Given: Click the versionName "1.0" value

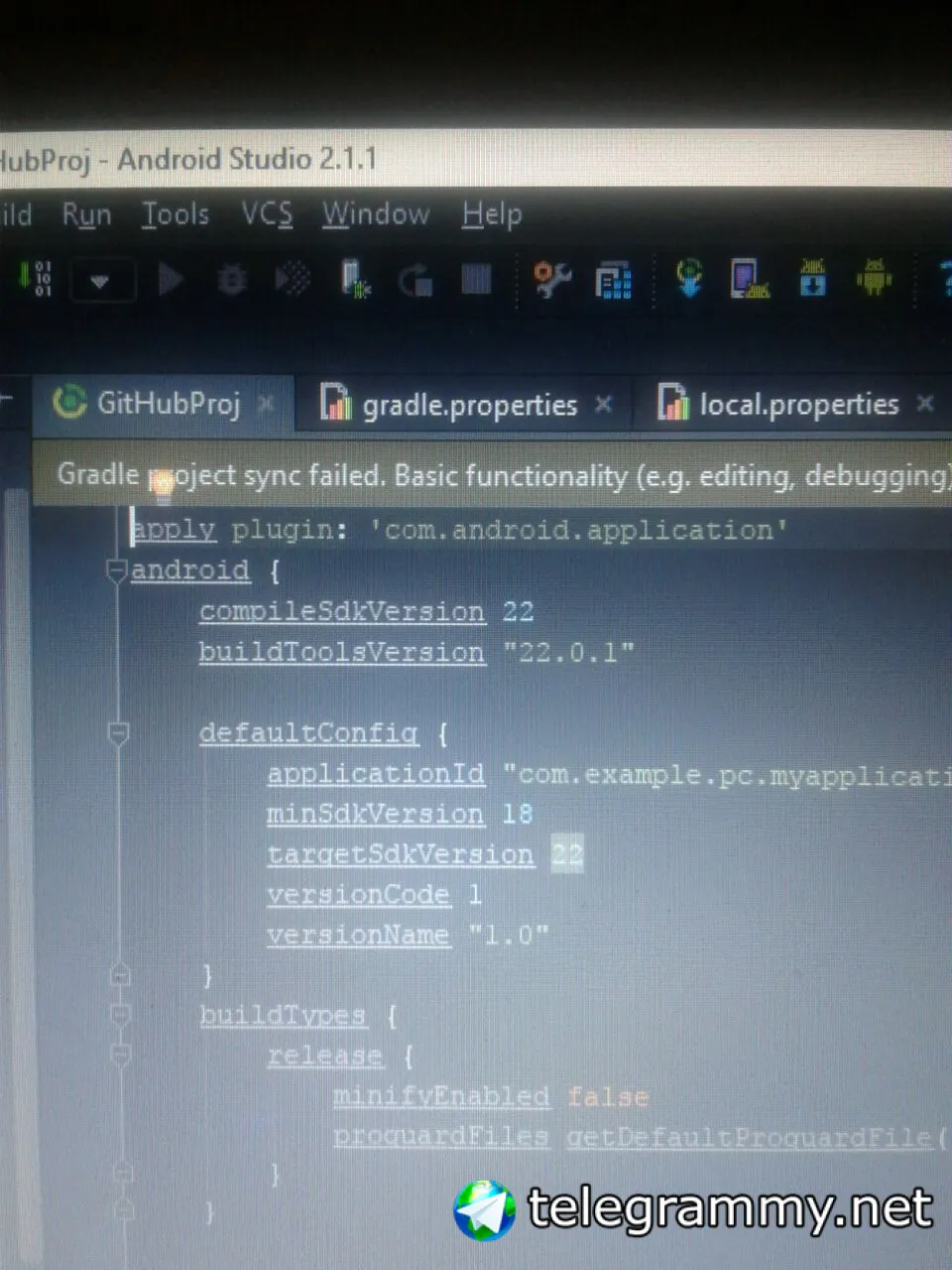Looking at the screenshot, I should (x=508, y=935).
